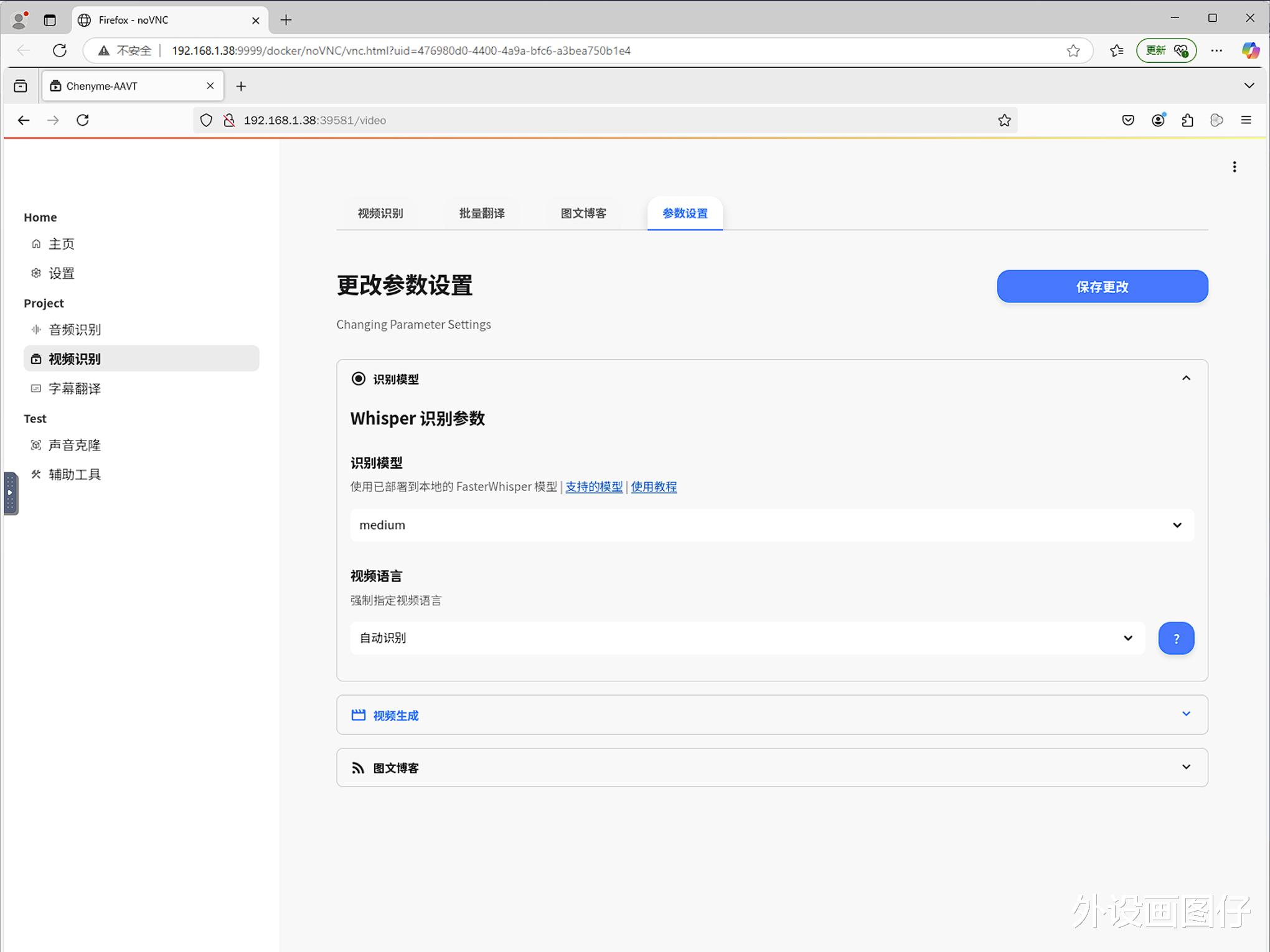Expand the 视频生成 section

pyautogui.click(x=1185, y=714)
